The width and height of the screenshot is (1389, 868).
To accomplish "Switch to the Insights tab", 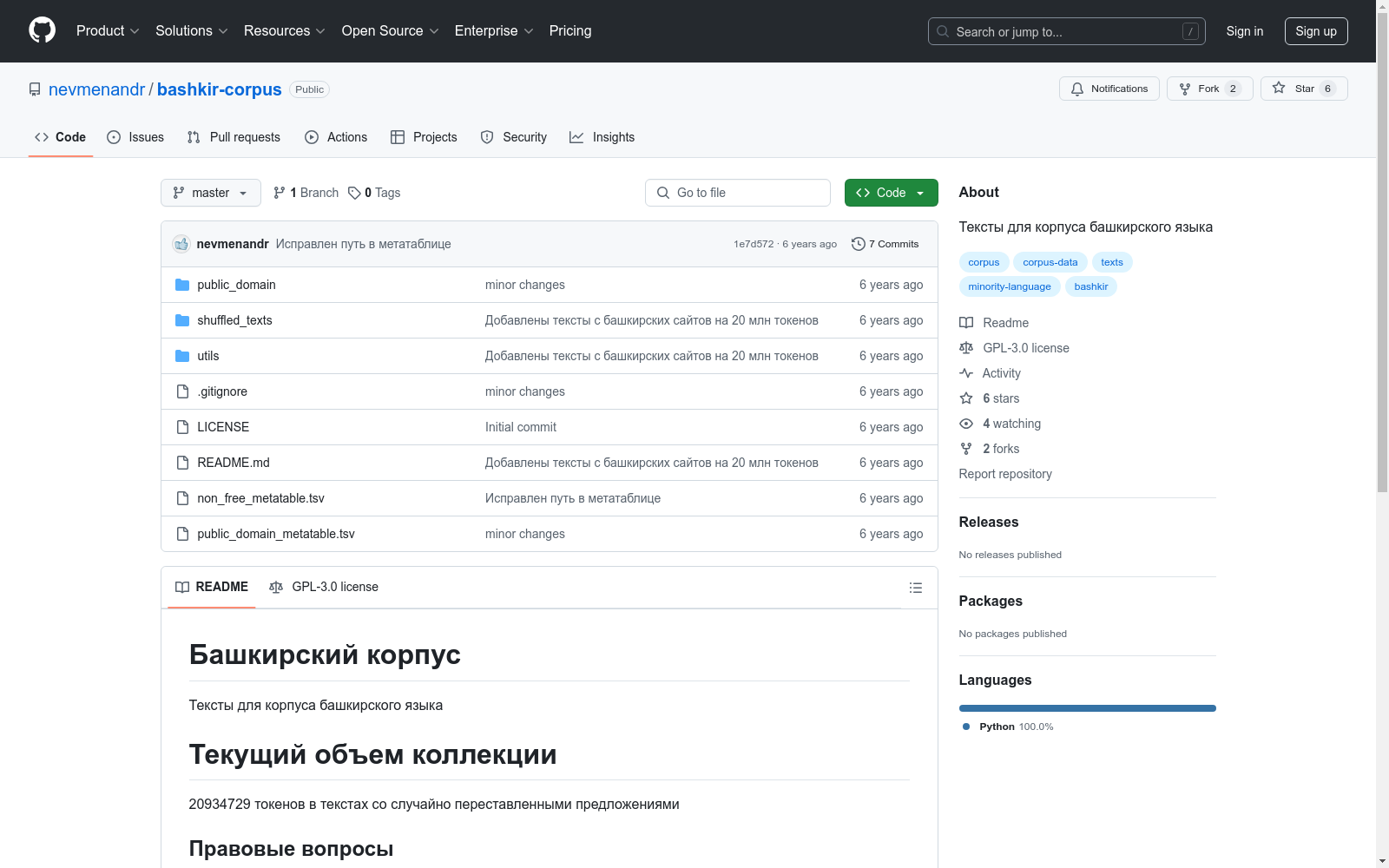I will 602,137.
